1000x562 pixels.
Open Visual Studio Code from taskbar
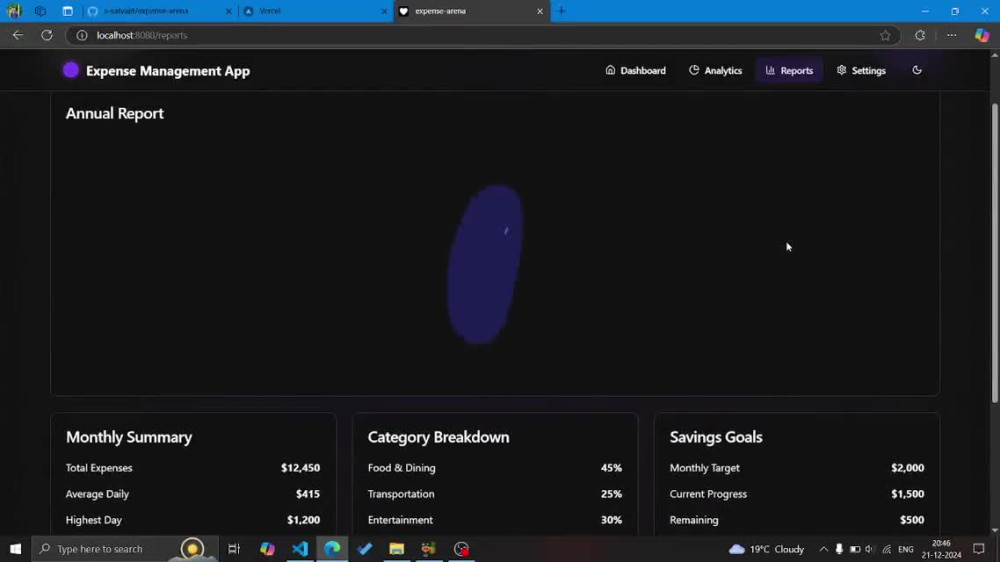click(x=300, y=549)
